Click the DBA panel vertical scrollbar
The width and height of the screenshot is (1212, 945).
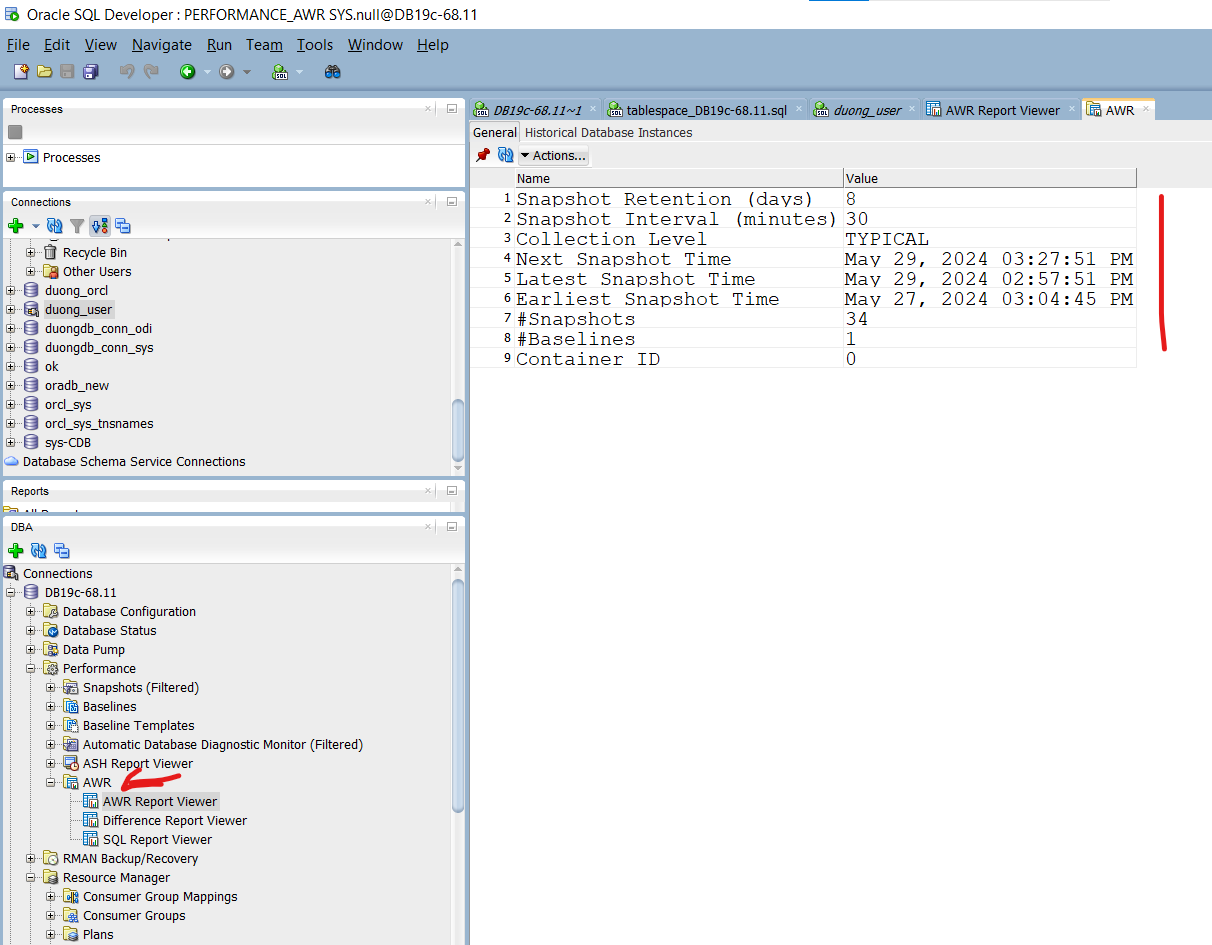tap(458, 695)
